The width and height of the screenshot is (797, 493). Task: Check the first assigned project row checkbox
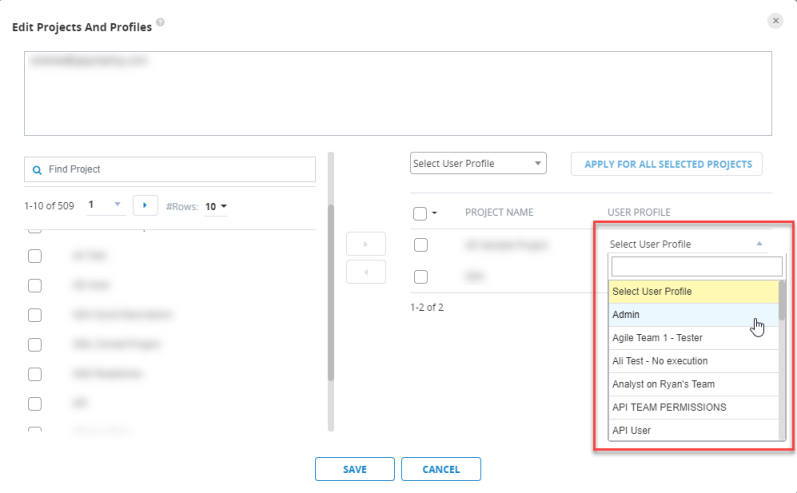(x=421, y=245)
